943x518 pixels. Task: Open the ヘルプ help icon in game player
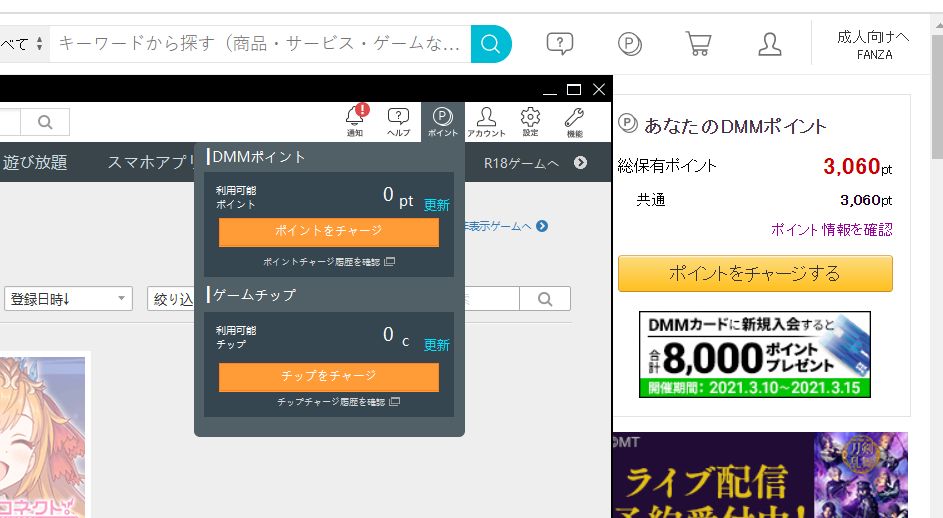click(x=398, y=122)
